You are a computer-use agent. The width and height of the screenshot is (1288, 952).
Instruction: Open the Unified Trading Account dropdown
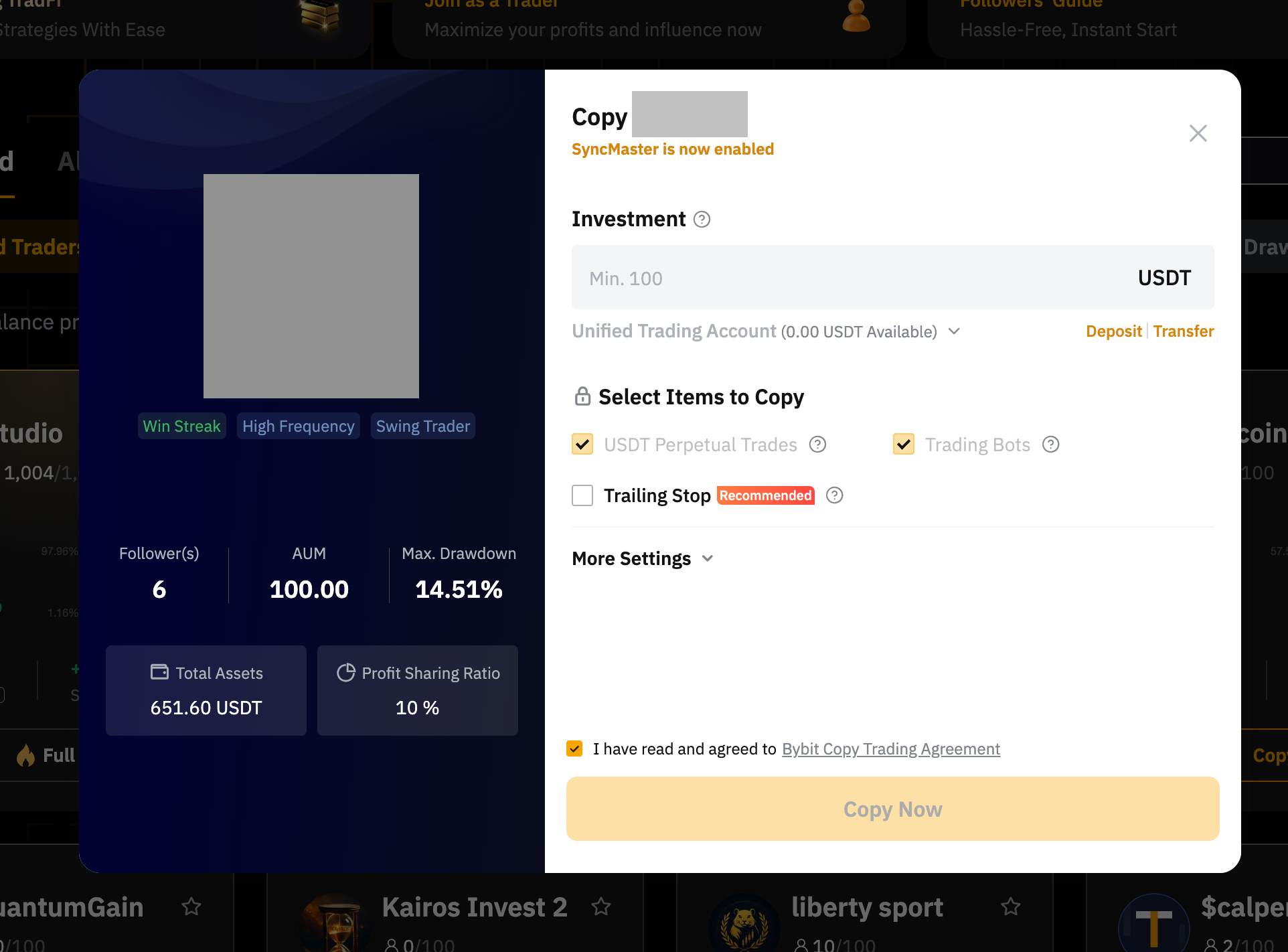[954, 331]
